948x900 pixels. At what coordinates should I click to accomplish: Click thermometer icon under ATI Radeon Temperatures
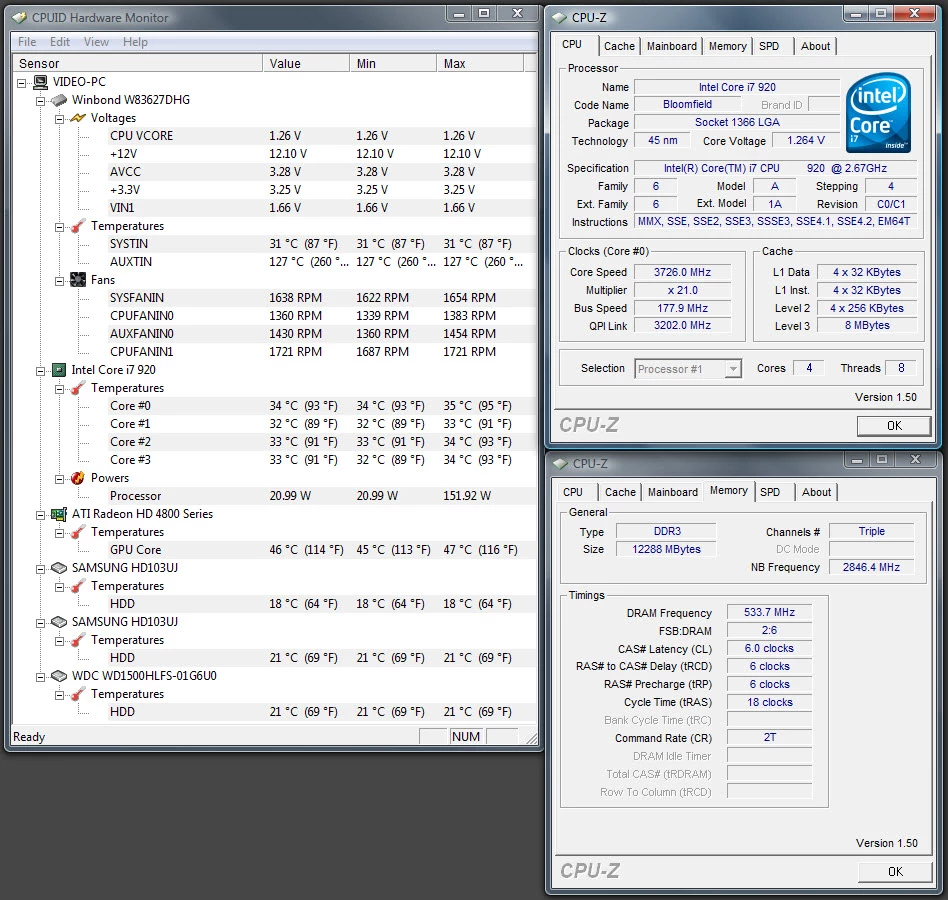click(x=78, y=532)
